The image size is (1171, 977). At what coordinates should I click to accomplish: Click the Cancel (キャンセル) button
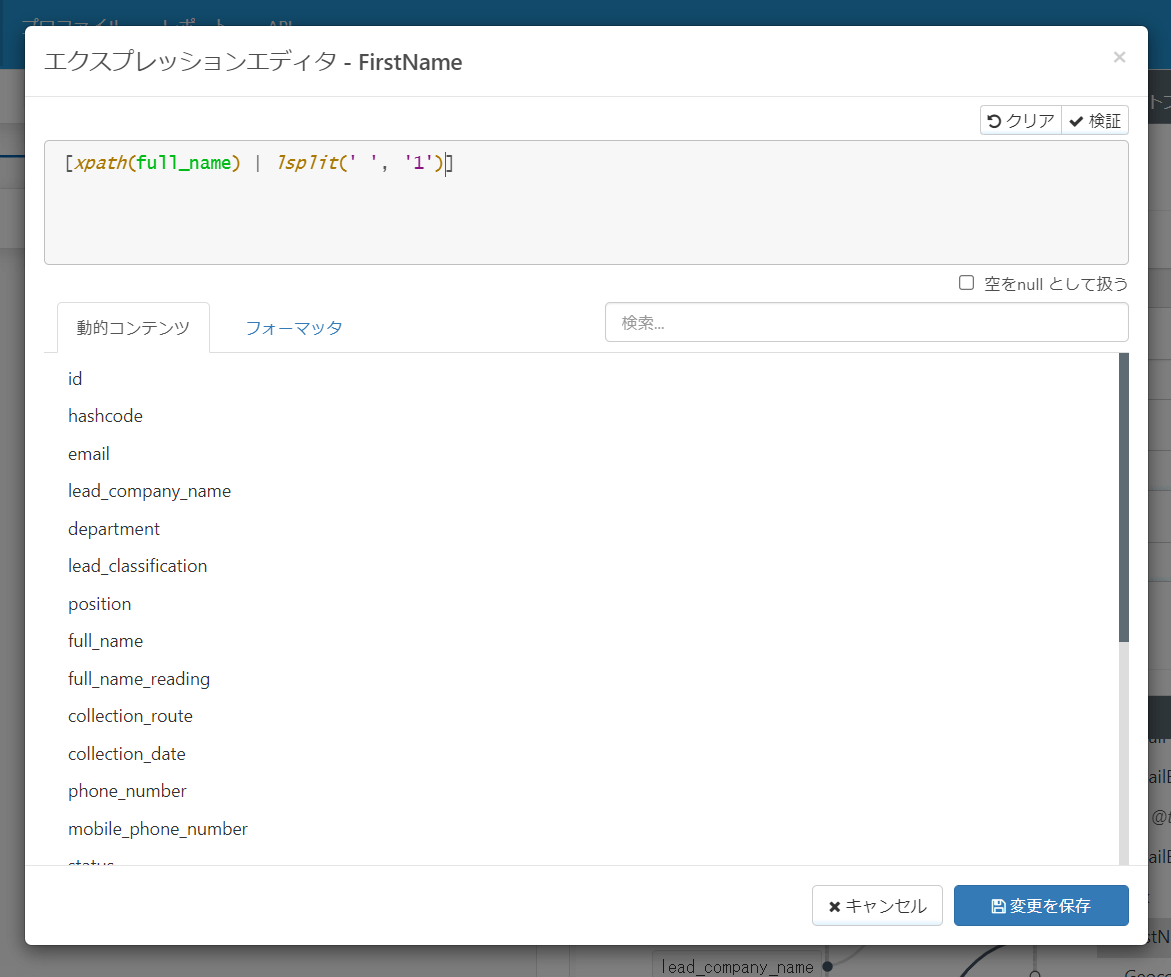tap(877, 906)
